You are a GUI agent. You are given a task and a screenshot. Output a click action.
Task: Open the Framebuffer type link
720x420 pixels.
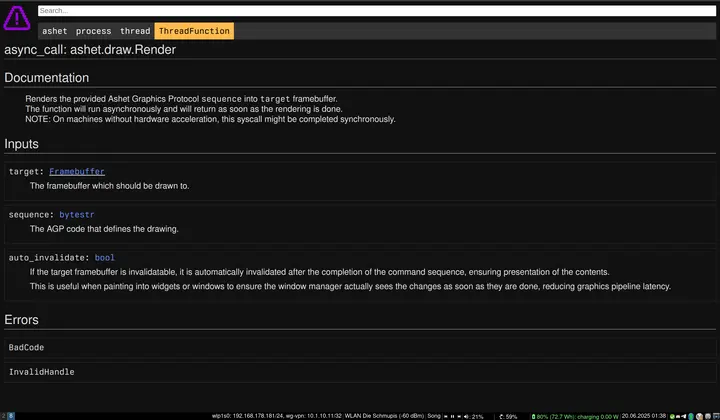tap(77, 172)
